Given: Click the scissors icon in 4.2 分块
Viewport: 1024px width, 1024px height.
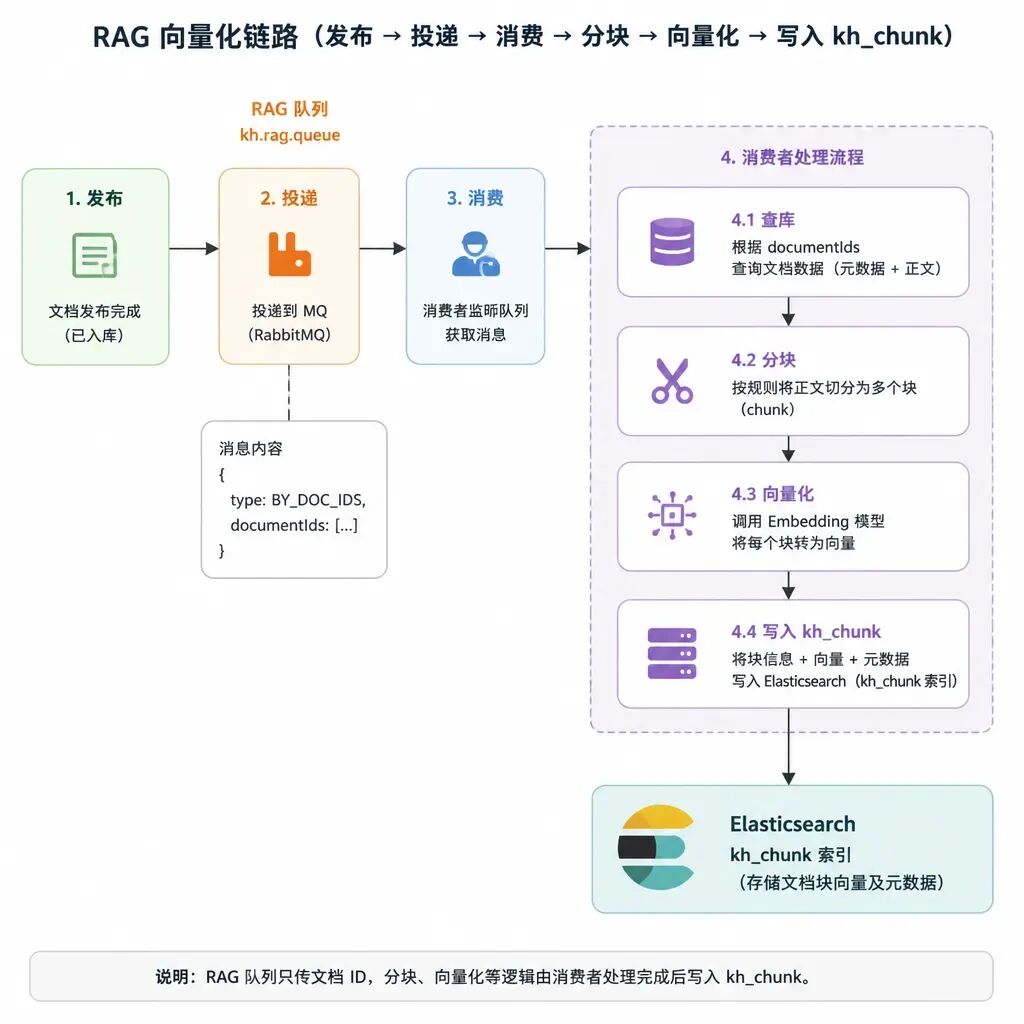Looking at the screenshot, I should click(x=672, y=381).
